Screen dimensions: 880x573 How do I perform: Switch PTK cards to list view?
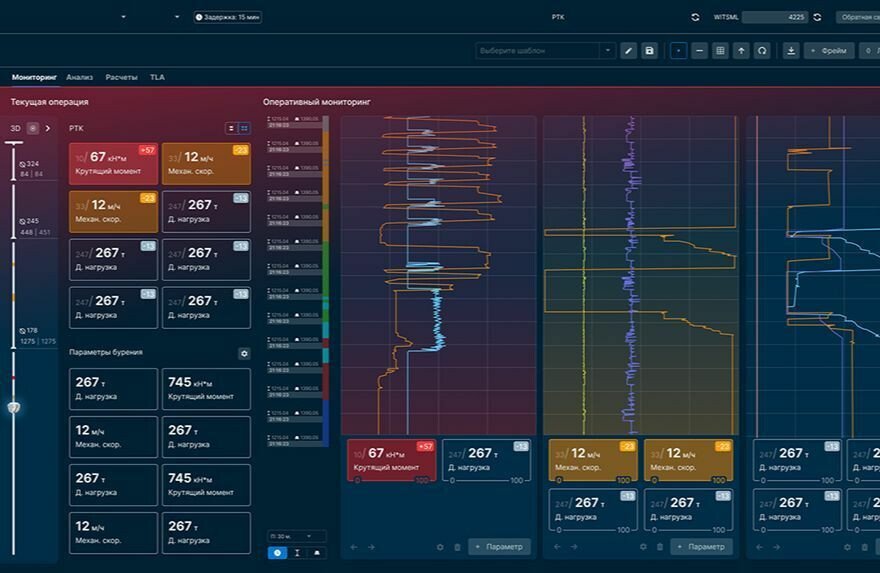[x=231, y=129]
